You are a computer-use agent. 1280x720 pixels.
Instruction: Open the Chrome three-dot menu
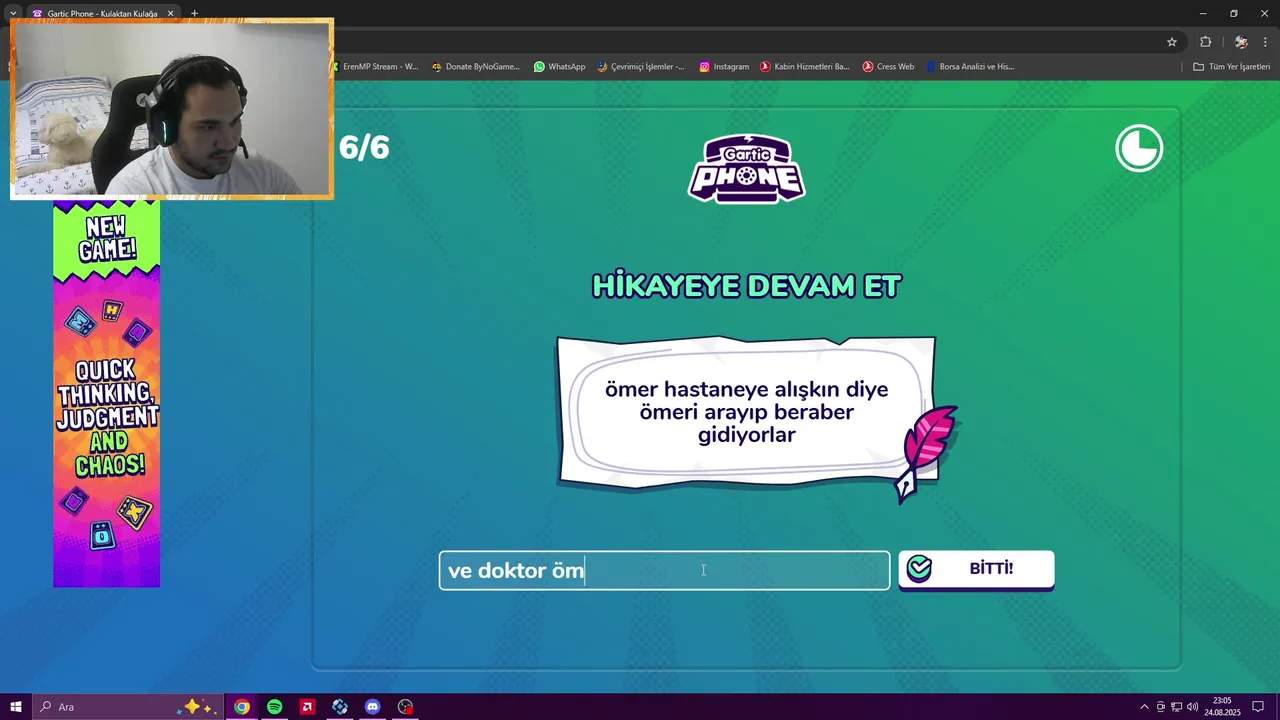(x=1266, y=42)
